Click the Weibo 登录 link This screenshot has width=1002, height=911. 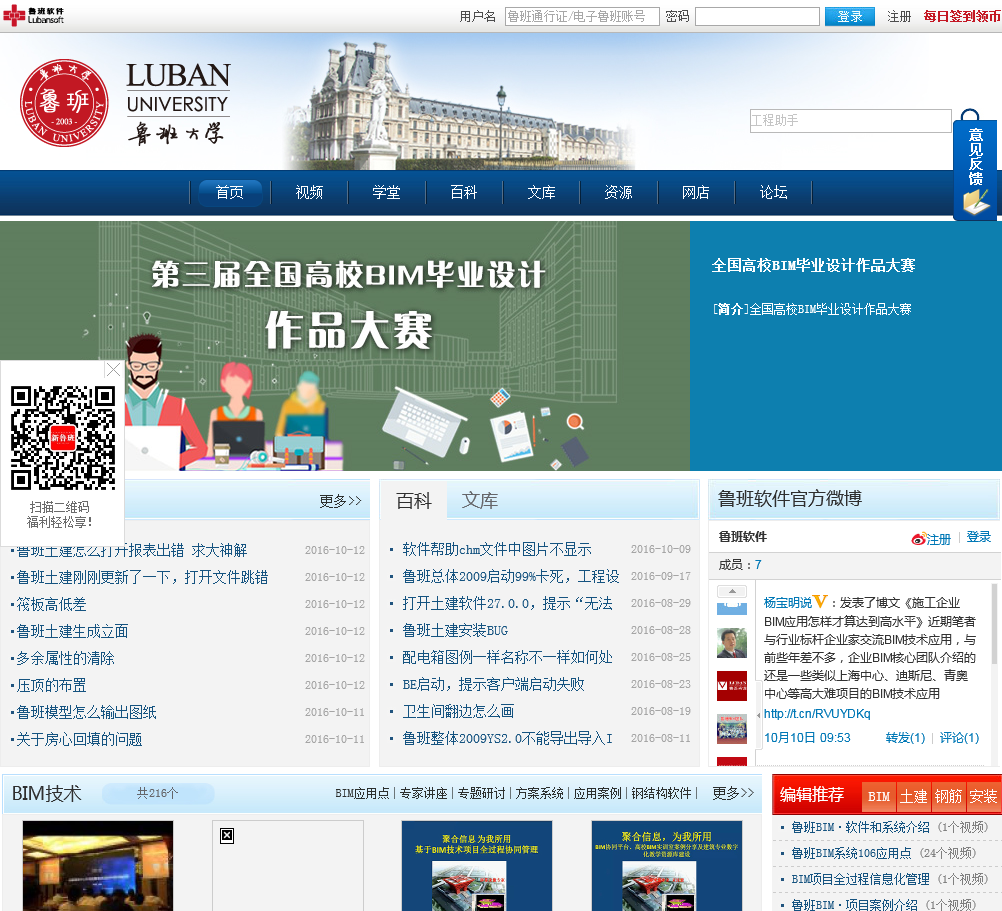(978, 537)
